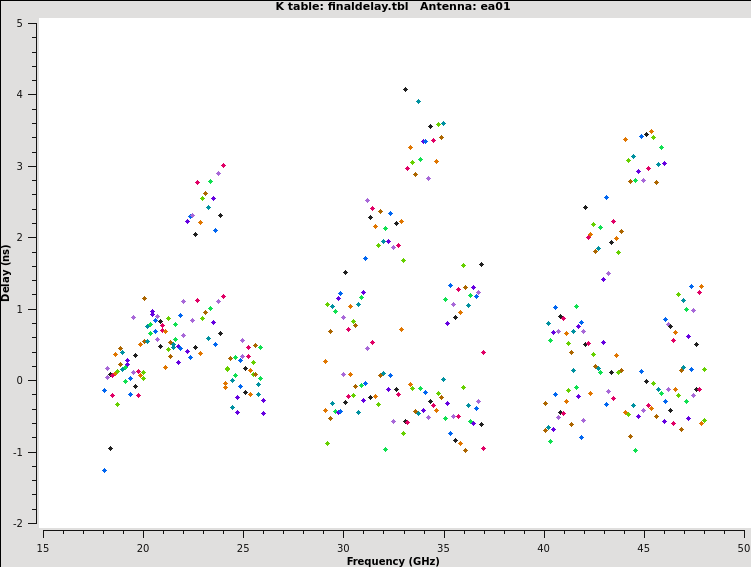
Task: Click y-axis tick label -2
Action: click(x=30, y=523)
